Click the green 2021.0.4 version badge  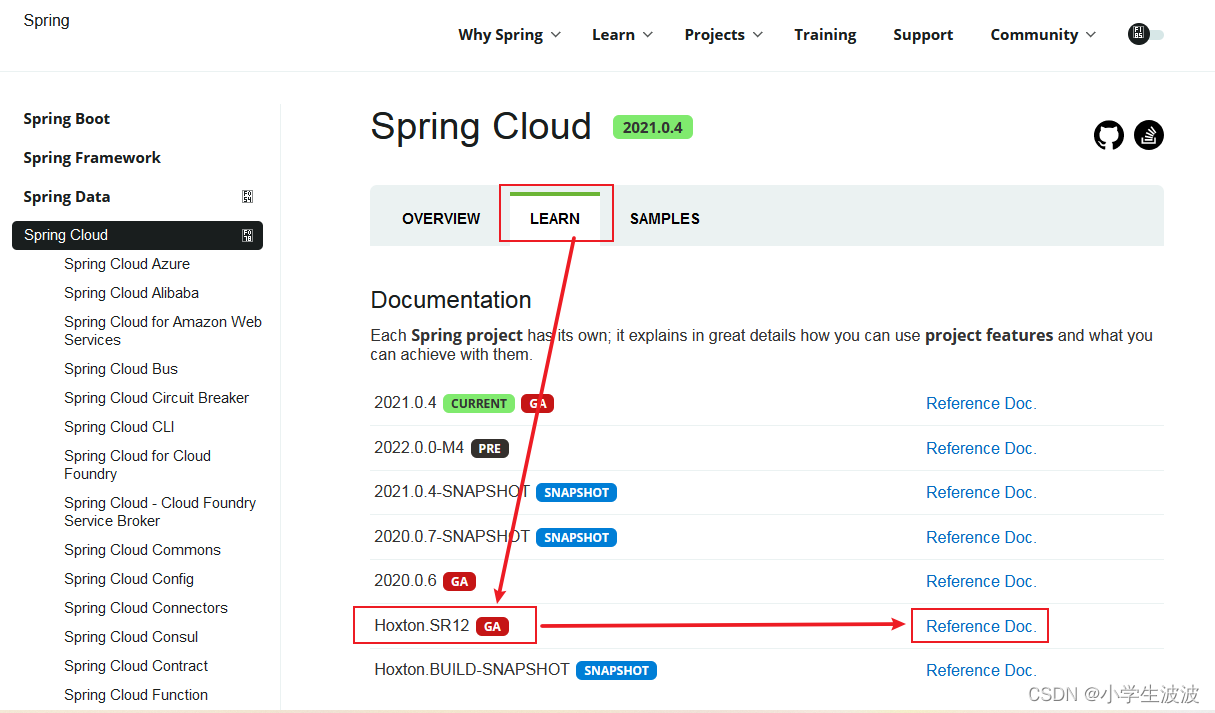pos(653,128)
